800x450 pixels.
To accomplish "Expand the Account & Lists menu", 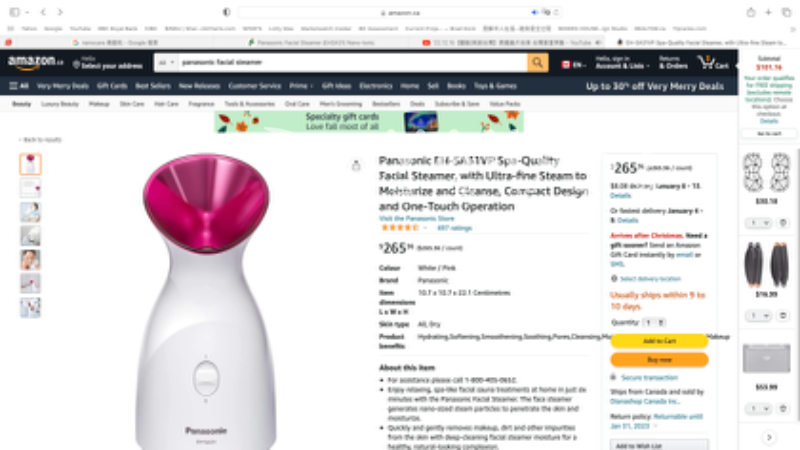I will (622, 63).
